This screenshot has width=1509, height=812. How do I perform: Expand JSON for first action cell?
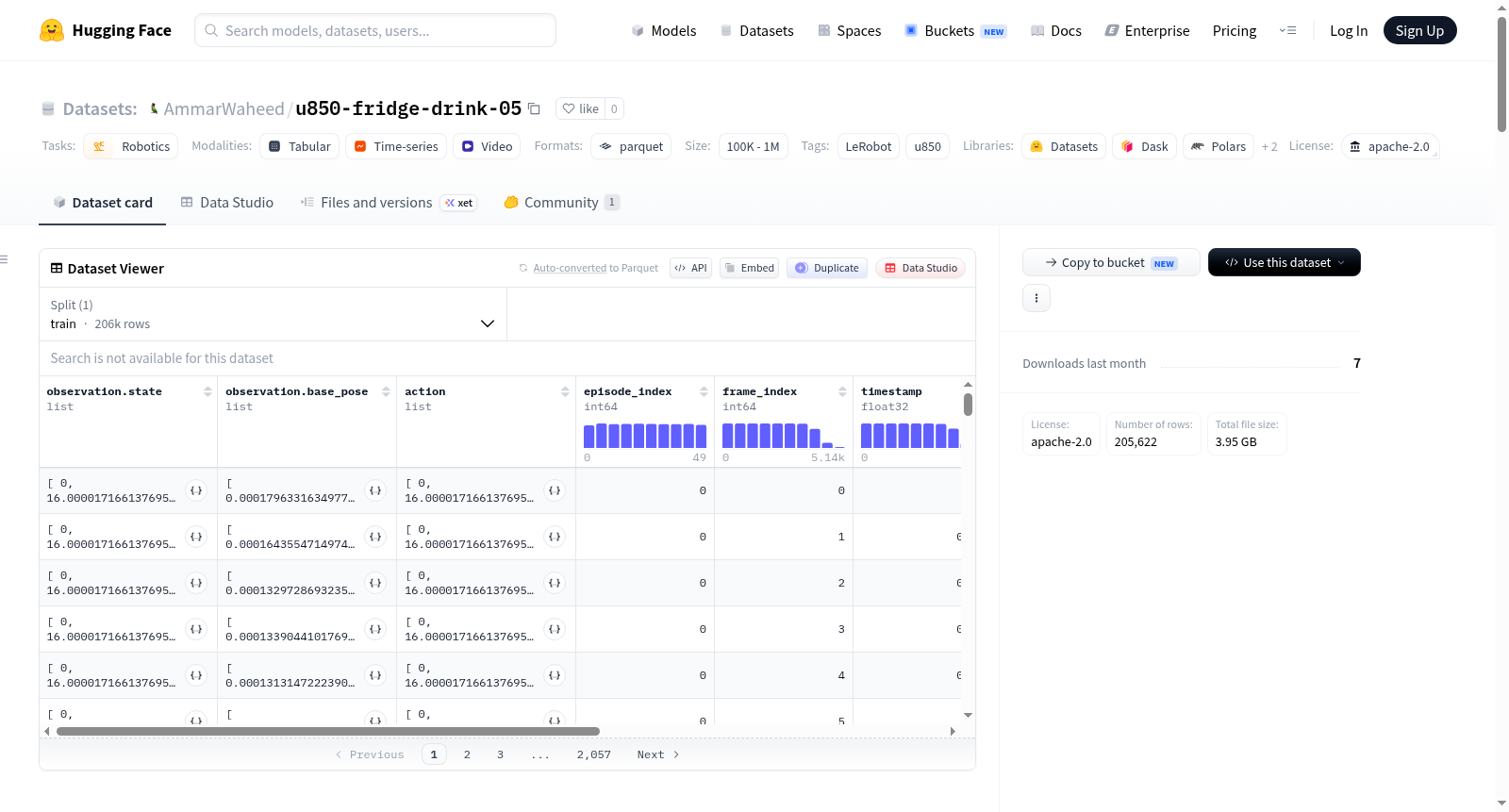click(x=555, y=490)
